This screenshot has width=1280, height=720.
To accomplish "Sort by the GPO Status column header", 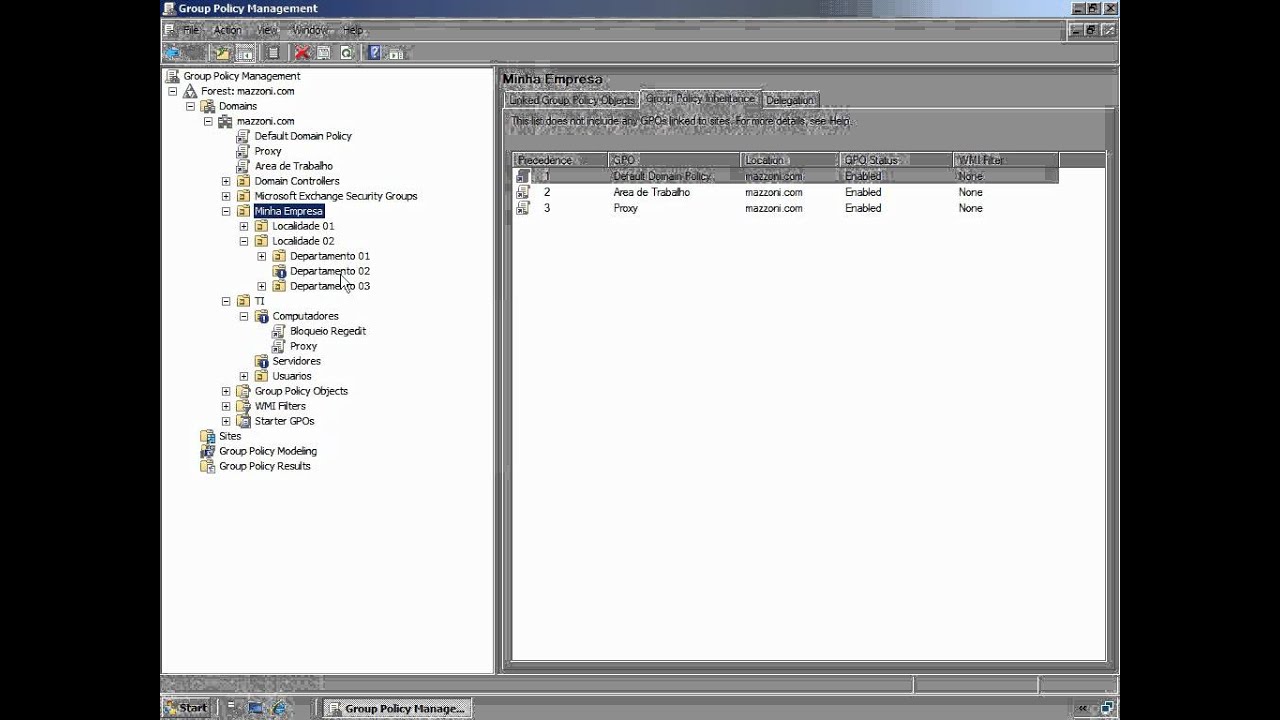I will pos(897,160).
